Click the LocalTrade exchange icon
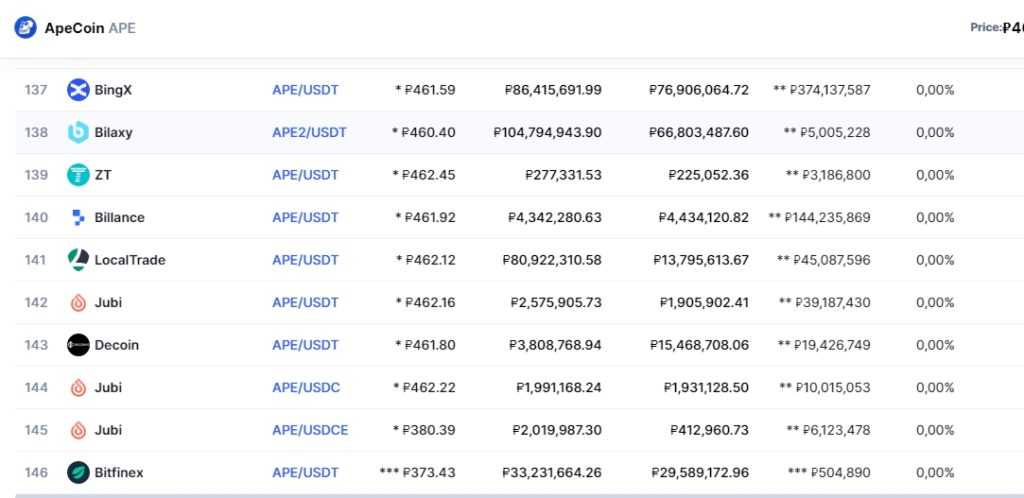 [x=78, y=260]
